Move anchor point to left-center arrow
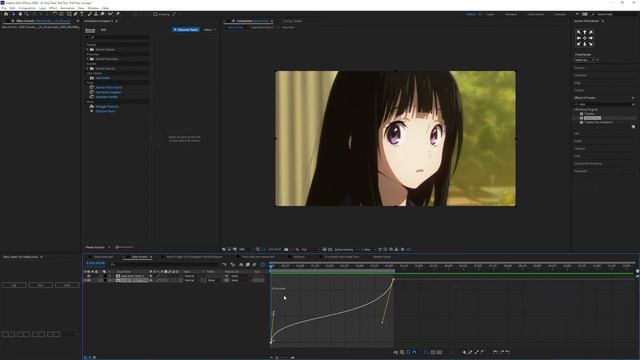 pos(578,38)
